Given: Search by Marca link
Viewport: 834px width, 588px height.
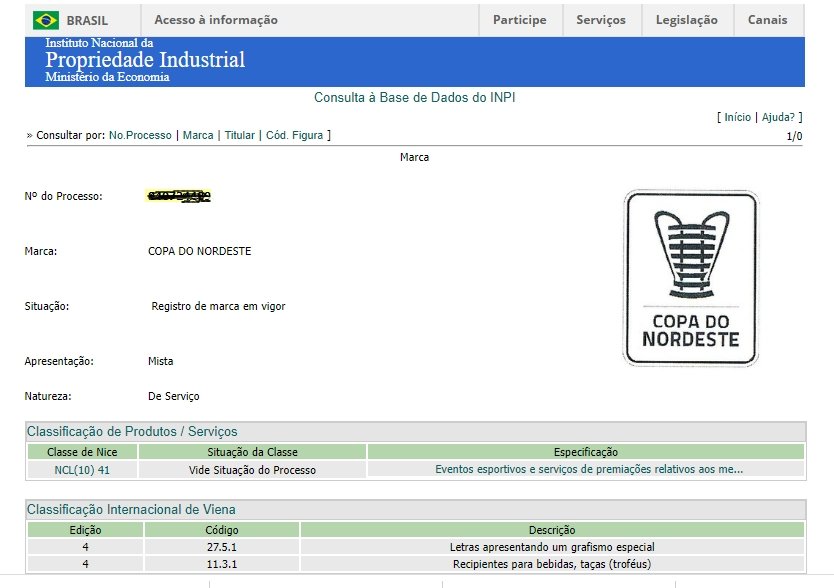Looking at the screenshot, I should pos(198,135).
